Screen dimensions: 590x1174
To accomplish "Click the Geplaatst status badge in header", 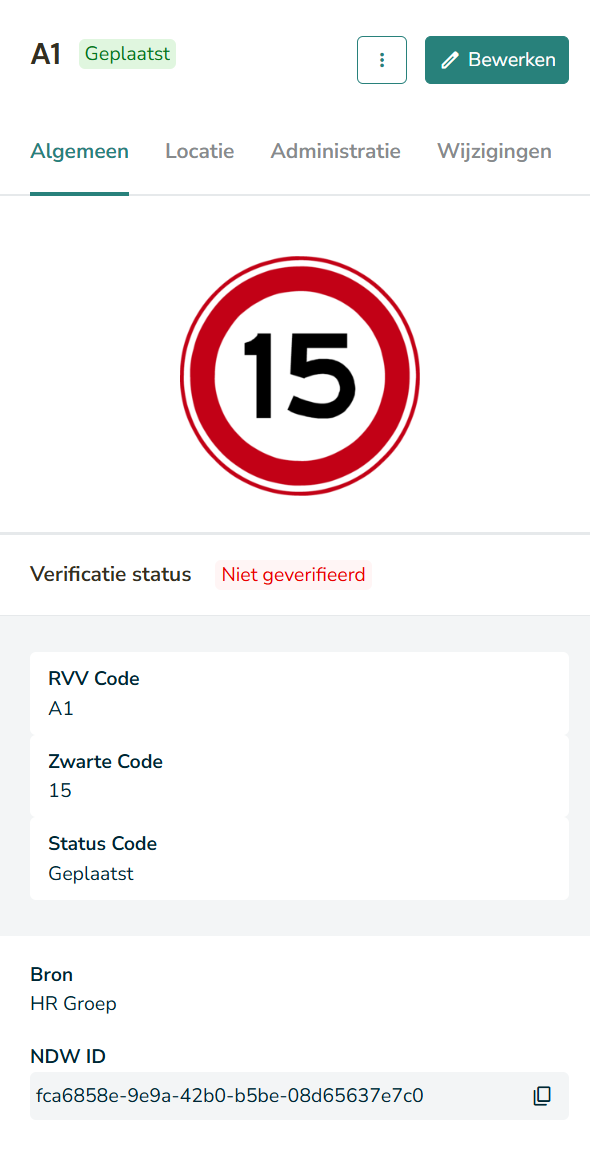I will pyautogui.click(x=127, y=54).
